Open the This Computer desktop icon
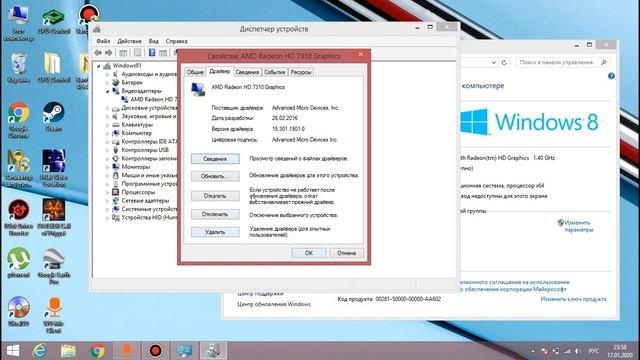The image size is (640, 360). pyautogui.click(x=18, y=22)
